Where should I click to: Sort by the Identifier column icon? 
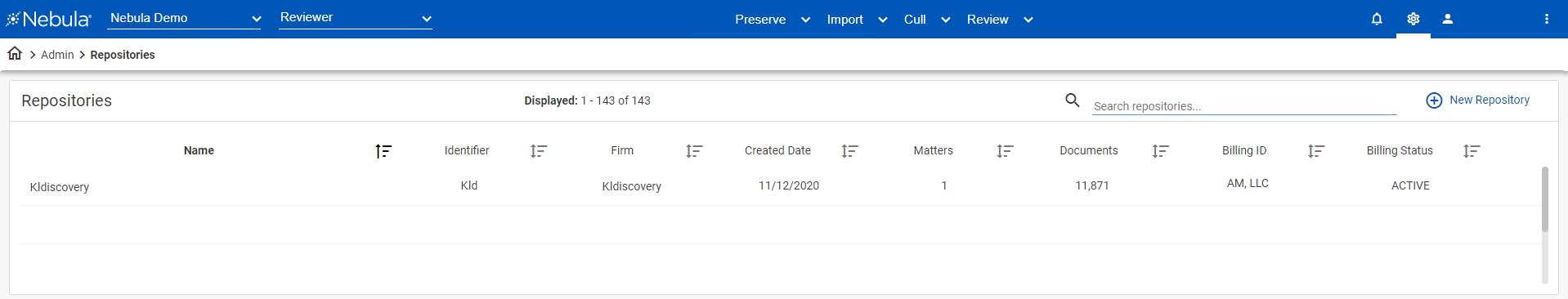(x=539, y=151)
